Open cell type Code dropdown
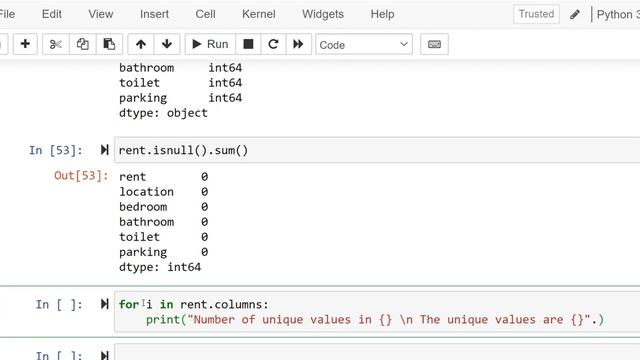The height and width of the screenshot is (360, 640). (x=364, y=44)
